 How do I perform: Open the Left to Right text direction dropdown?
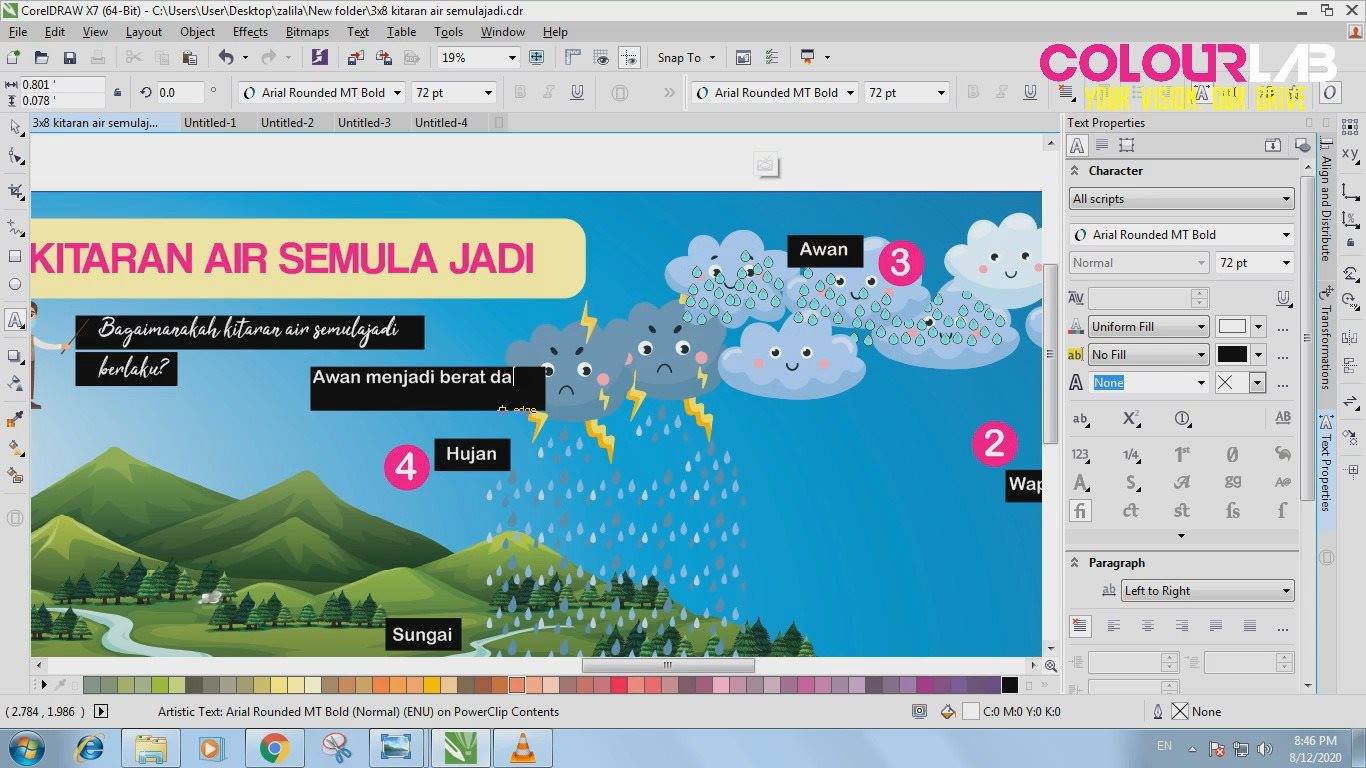pyautogui.click(x=1207, y=591)
